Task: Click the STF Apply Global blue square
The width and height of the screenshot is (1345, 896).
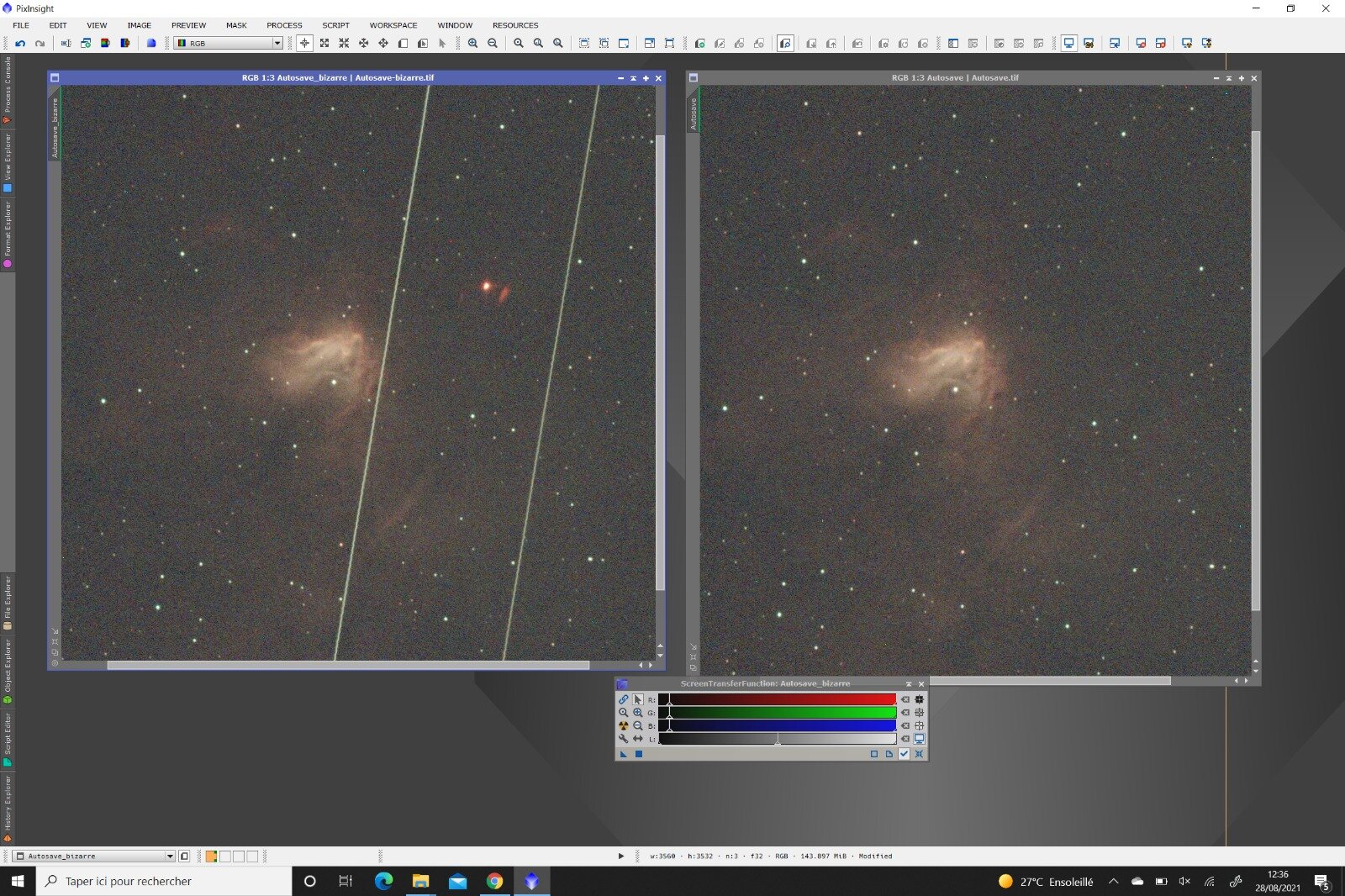Action: pyautogui.click(x=638, y=754)
